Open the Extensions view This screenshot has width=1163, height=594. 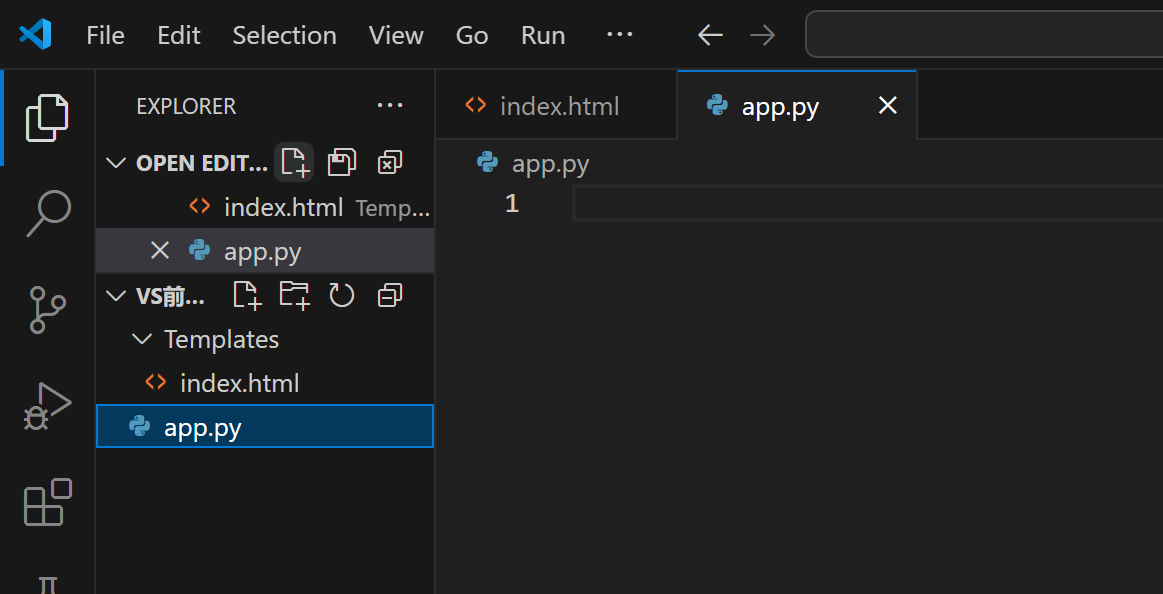tap(47, 502)
